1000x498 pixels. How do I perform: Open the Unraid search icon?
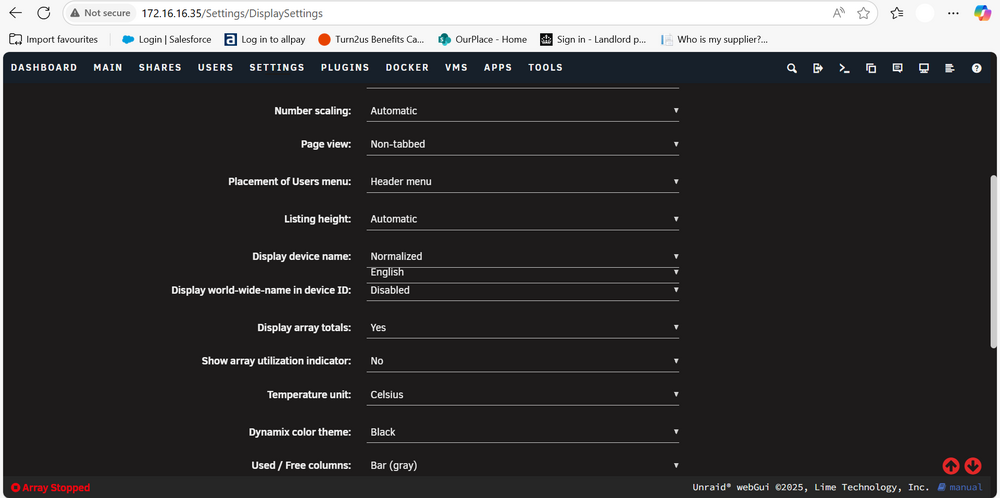[x=791, y=68]
